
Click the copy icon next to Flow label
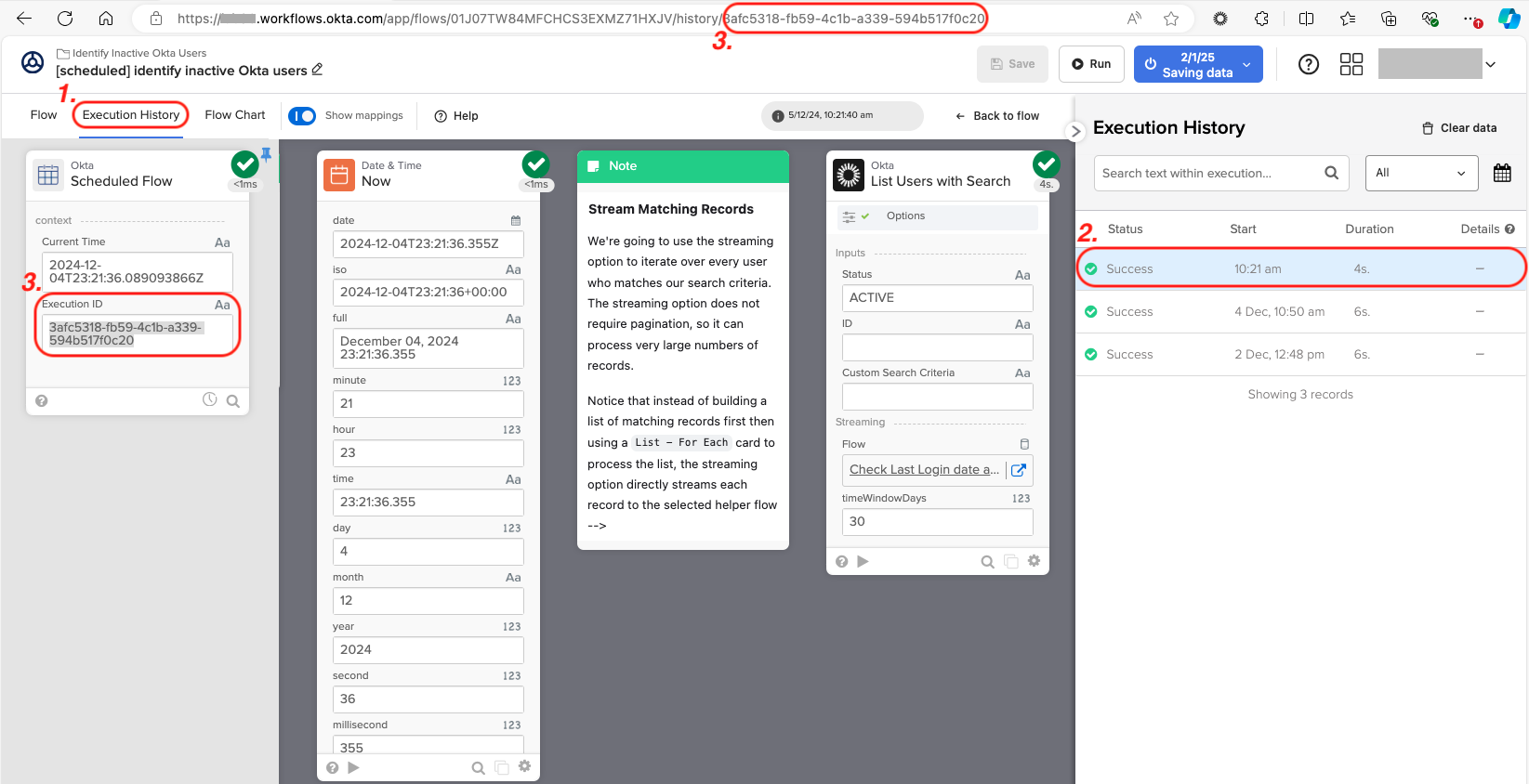[1024, 444]
